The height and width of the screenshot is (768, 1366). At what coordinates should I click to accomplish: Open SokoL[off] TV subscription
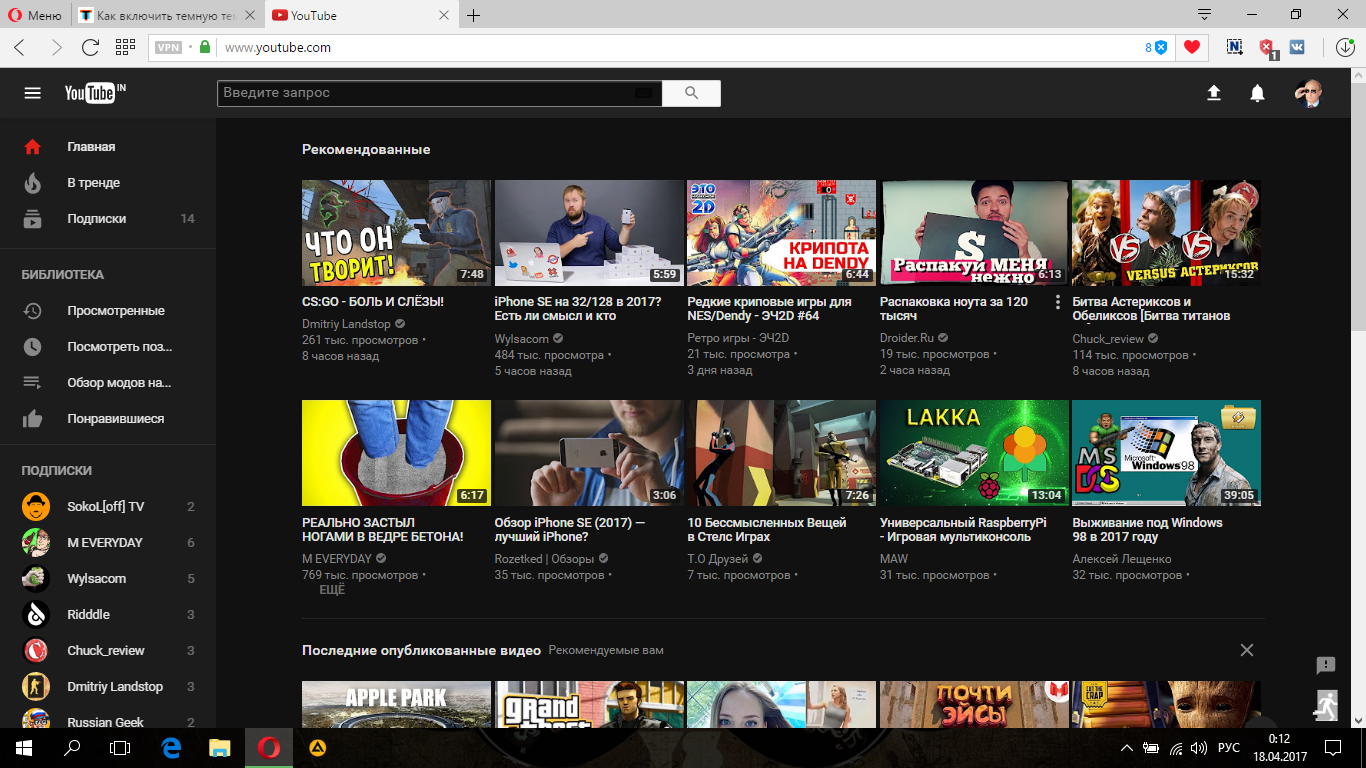108,507
